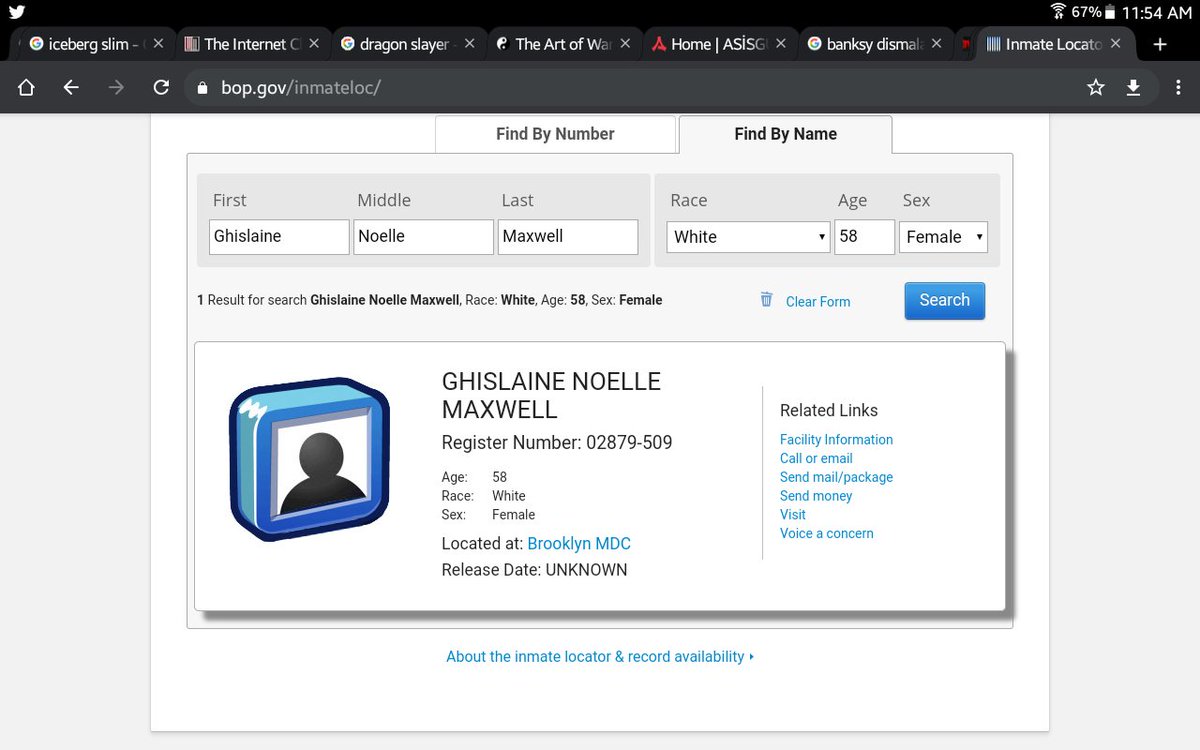Select the Find By Number tab

tap(555, 134)
